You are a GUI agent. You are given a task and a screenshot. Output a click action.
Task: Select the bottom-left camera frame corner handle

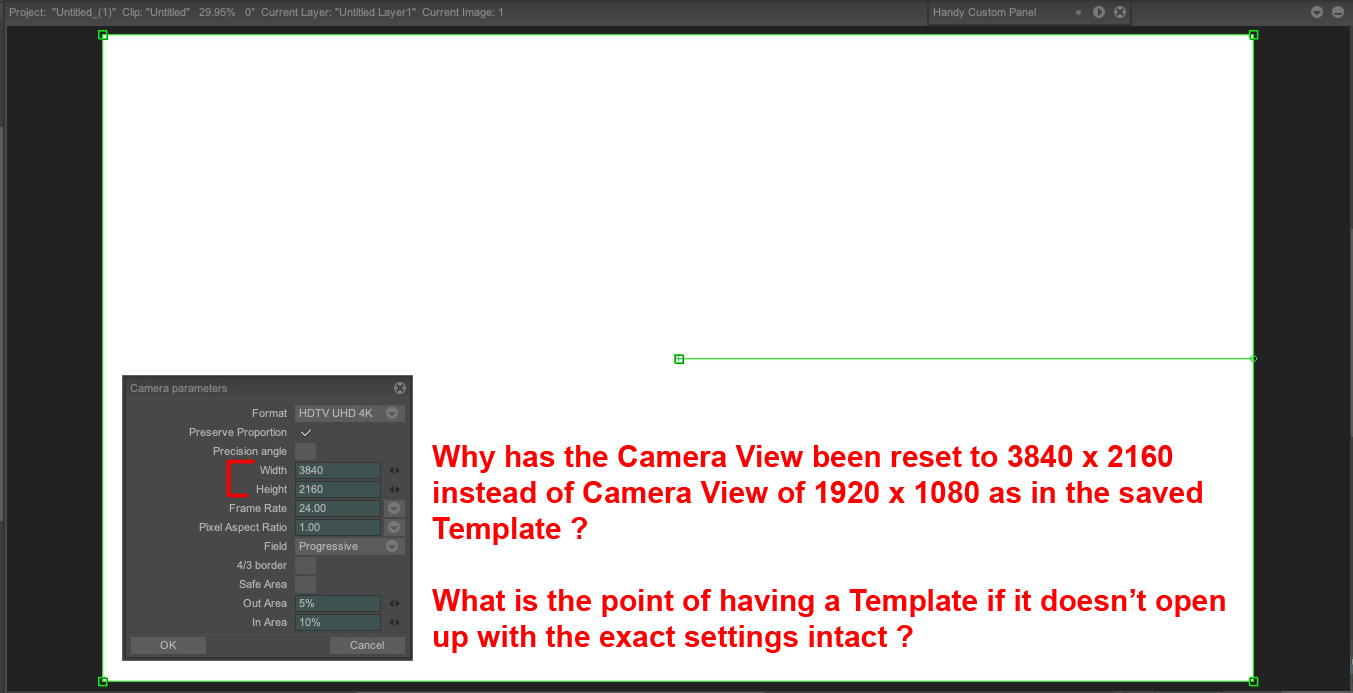[103, 681]
